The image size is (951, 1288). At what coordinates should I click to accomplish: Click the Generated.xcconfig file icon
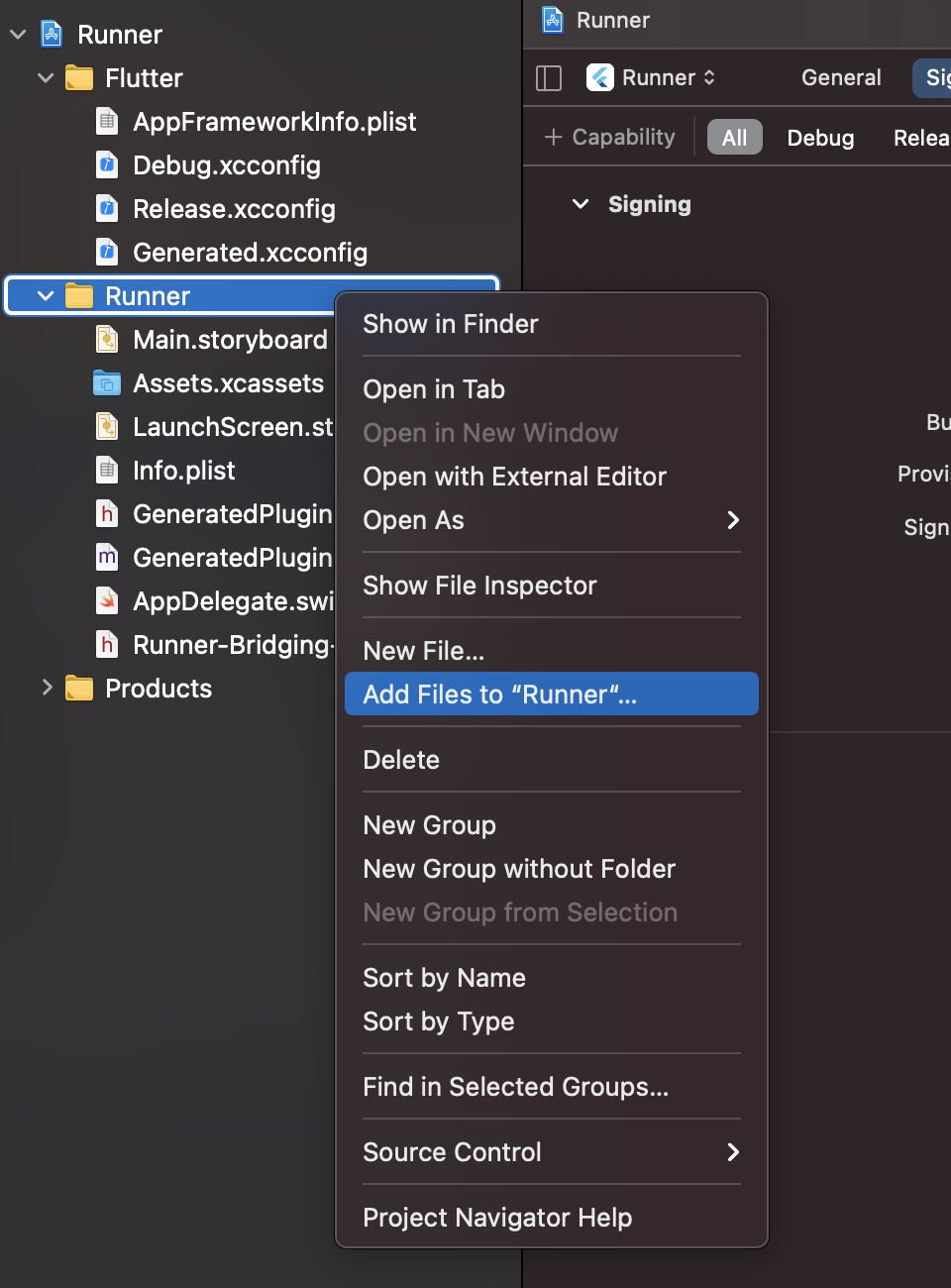click(x=107, y=252)
